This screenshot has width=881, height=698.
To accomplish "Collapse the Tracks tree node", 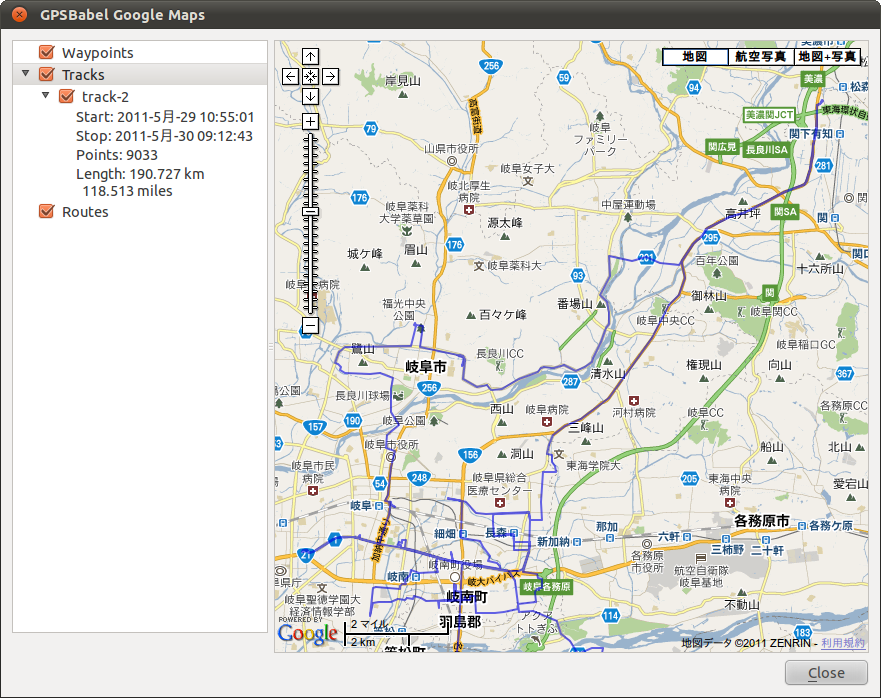I will 24,75.
